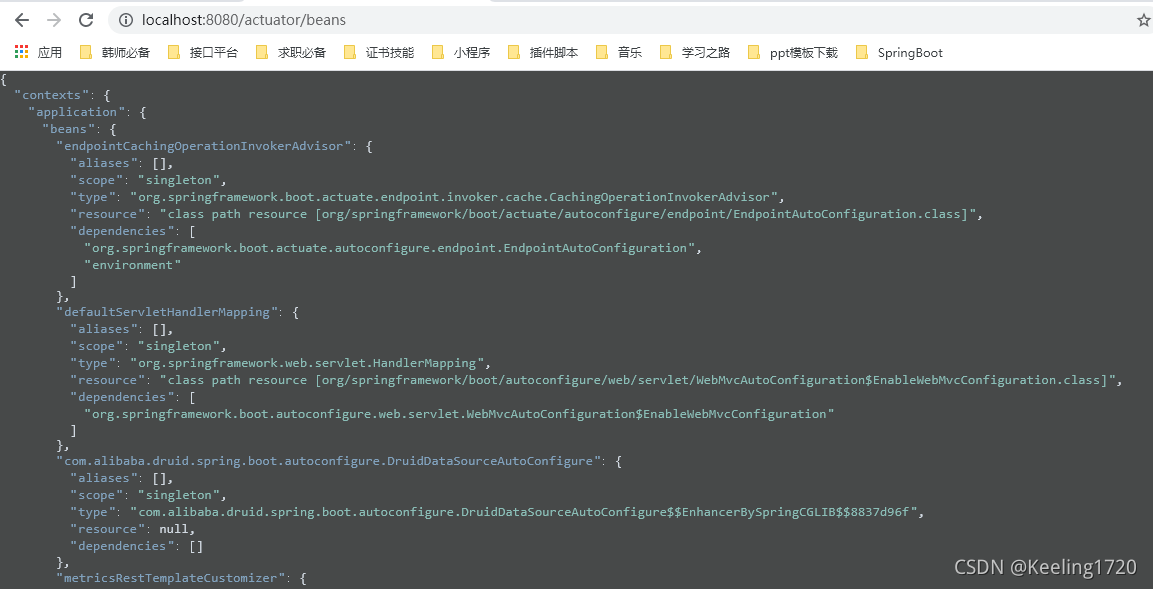Click the browser forward arrow
1153x589 pixels.
(54, 20)
